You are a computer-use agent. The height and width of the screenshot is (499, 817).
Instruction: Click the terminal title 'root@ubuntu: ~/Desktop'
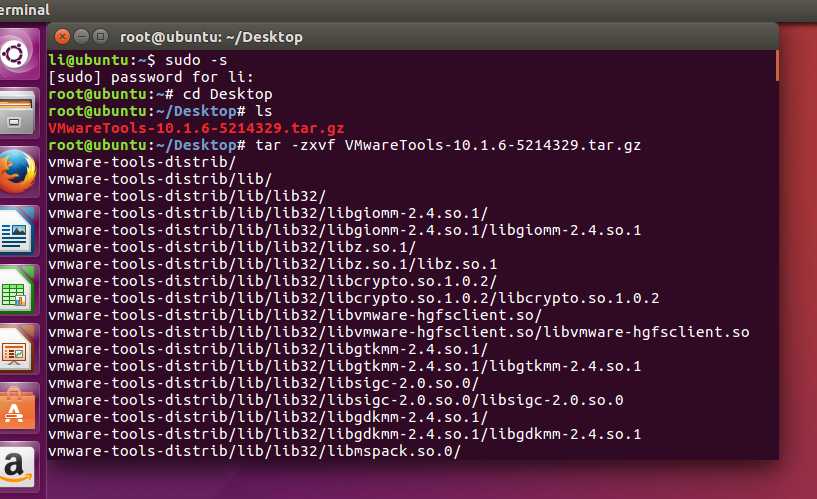click(211, 37)
